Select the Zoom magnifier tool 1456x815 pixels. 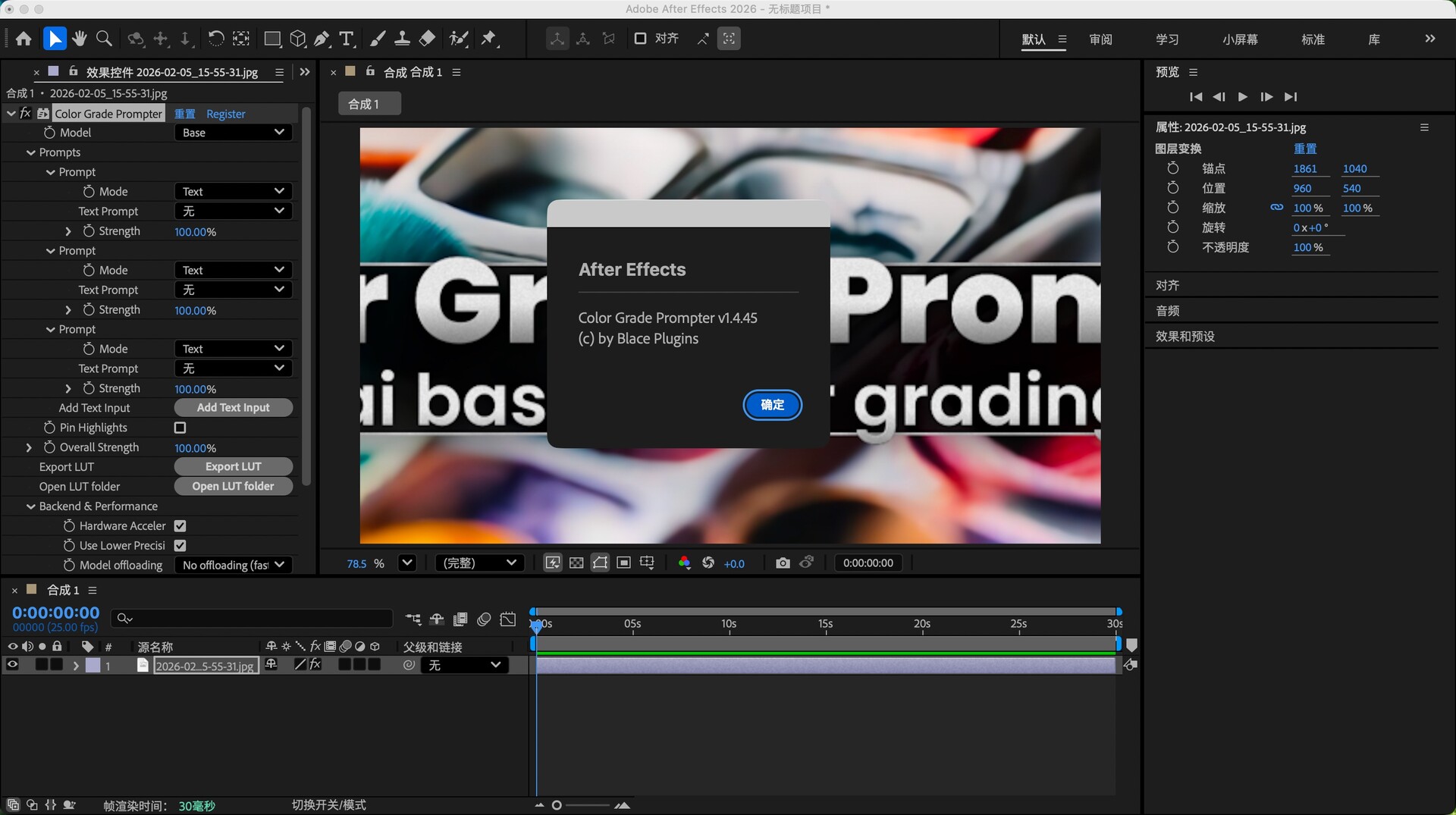[x=105, y=39]
